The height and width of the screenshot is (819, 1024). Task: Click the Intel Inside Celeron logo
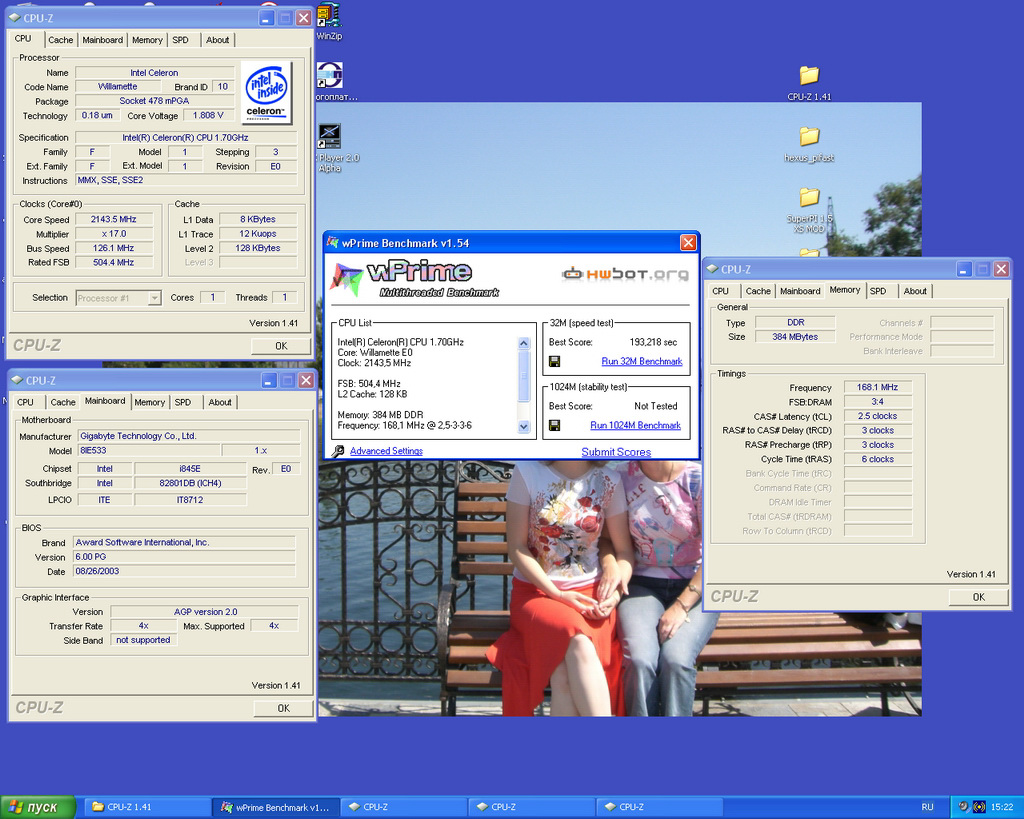tap(266, 92)
